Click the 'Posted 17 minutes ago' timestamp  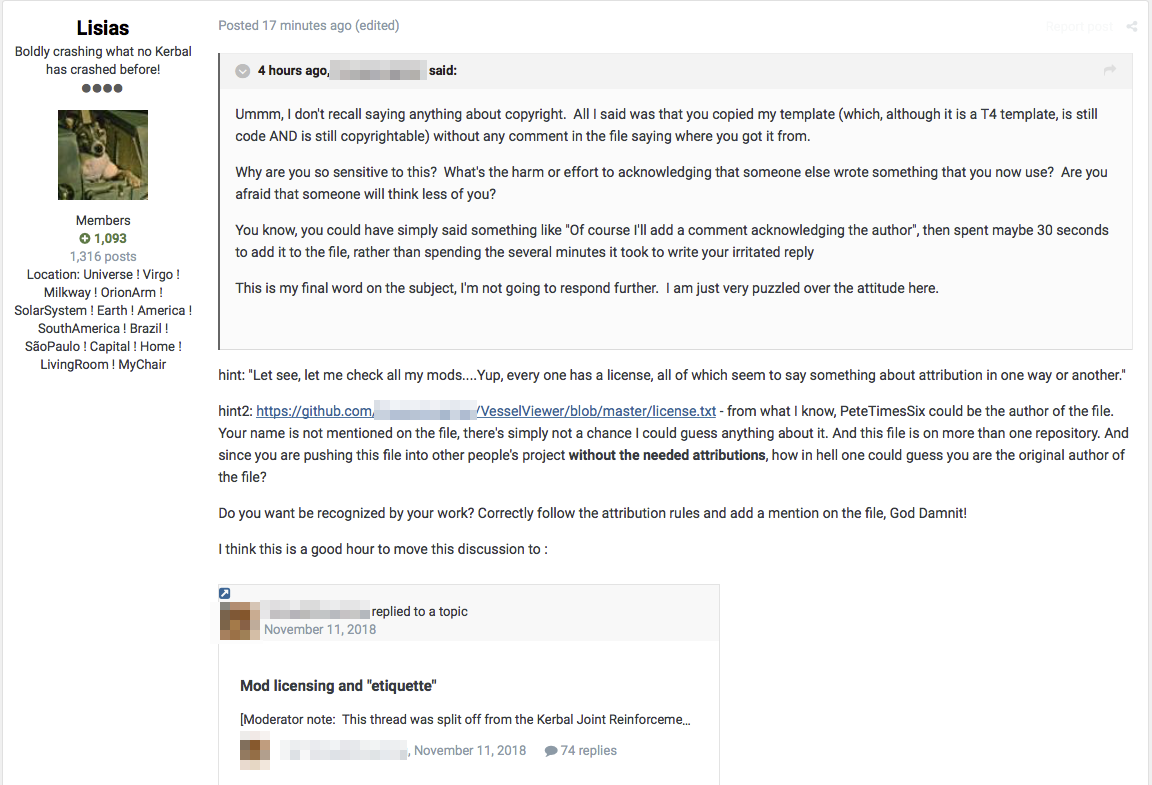(x=285, y=26)
